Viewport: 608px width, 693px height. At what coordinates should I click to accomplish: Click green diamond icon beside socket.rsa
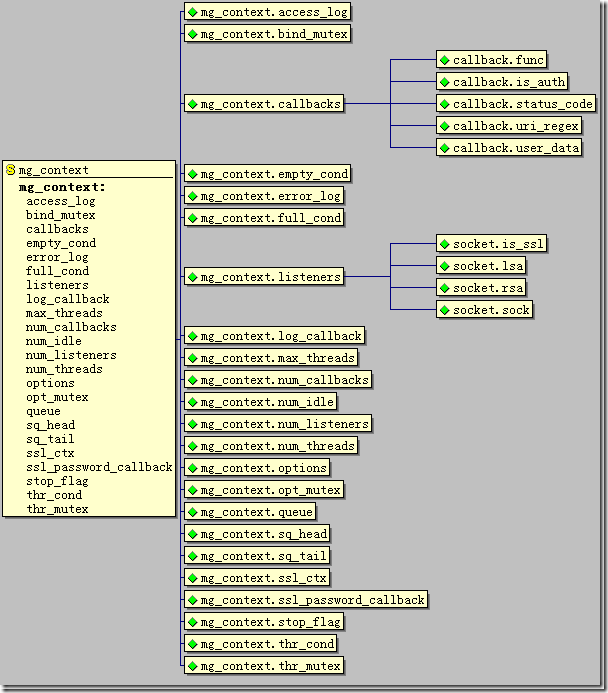[x=445, y=288]
